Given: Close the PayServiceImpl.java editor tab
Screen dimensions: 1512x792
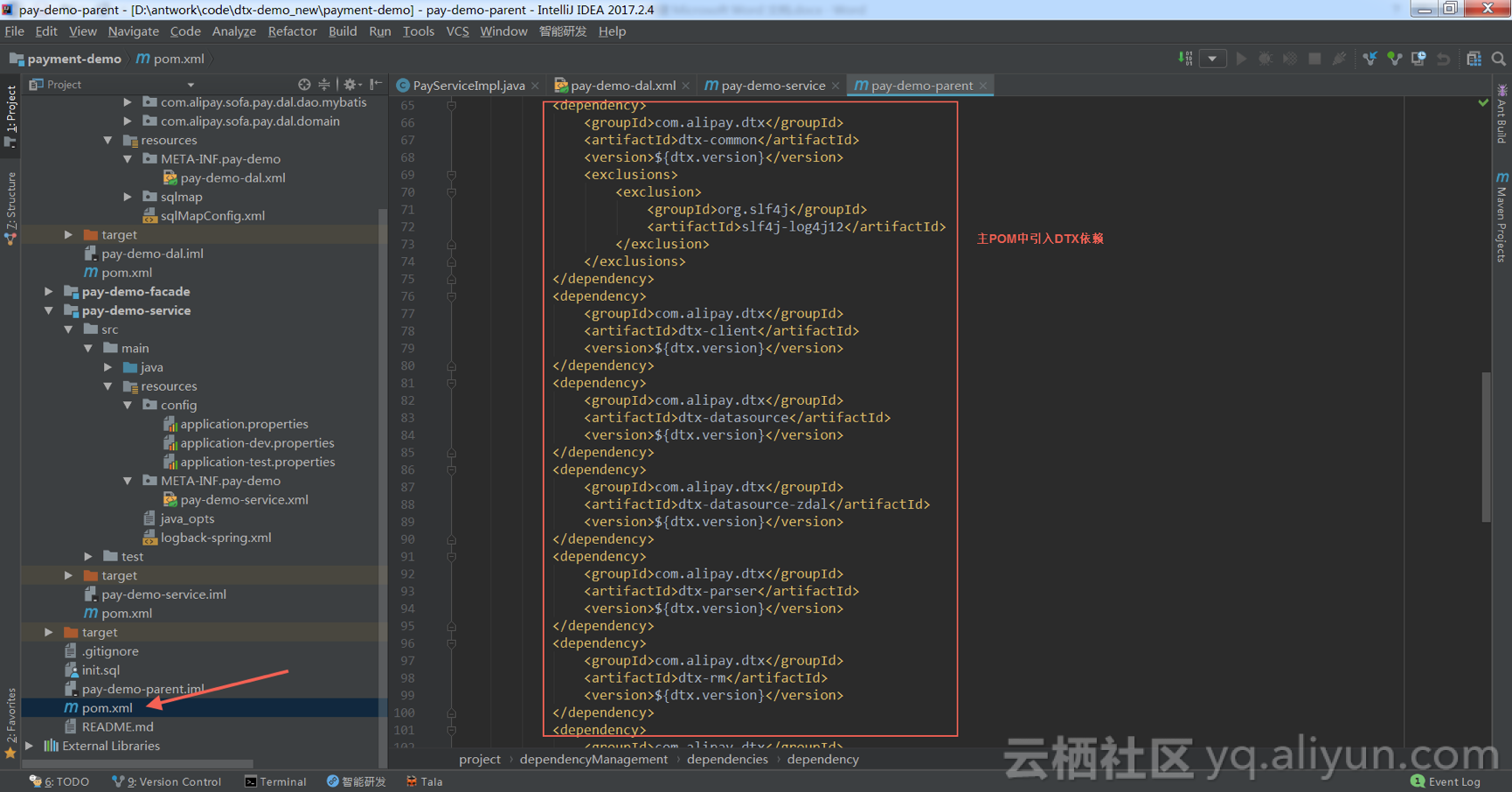Looking at the screenshot, I should click(535, 86).
